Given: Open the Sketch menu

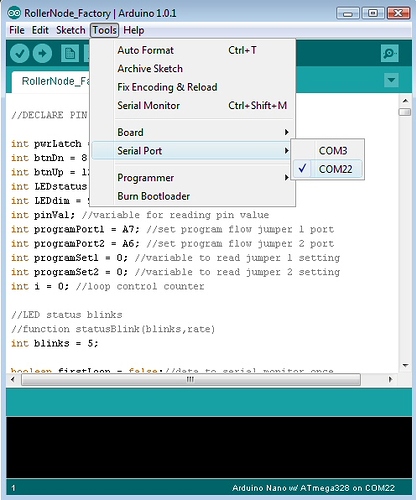Looking at the screenshot, I should 71,30.
